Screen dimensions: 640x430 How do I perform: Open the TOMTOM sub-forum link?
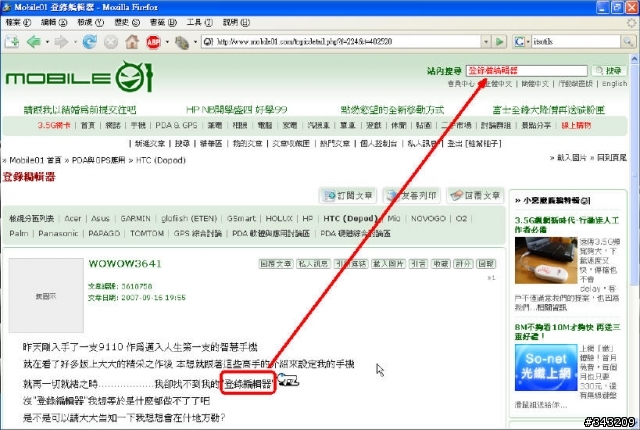(147, 233)
